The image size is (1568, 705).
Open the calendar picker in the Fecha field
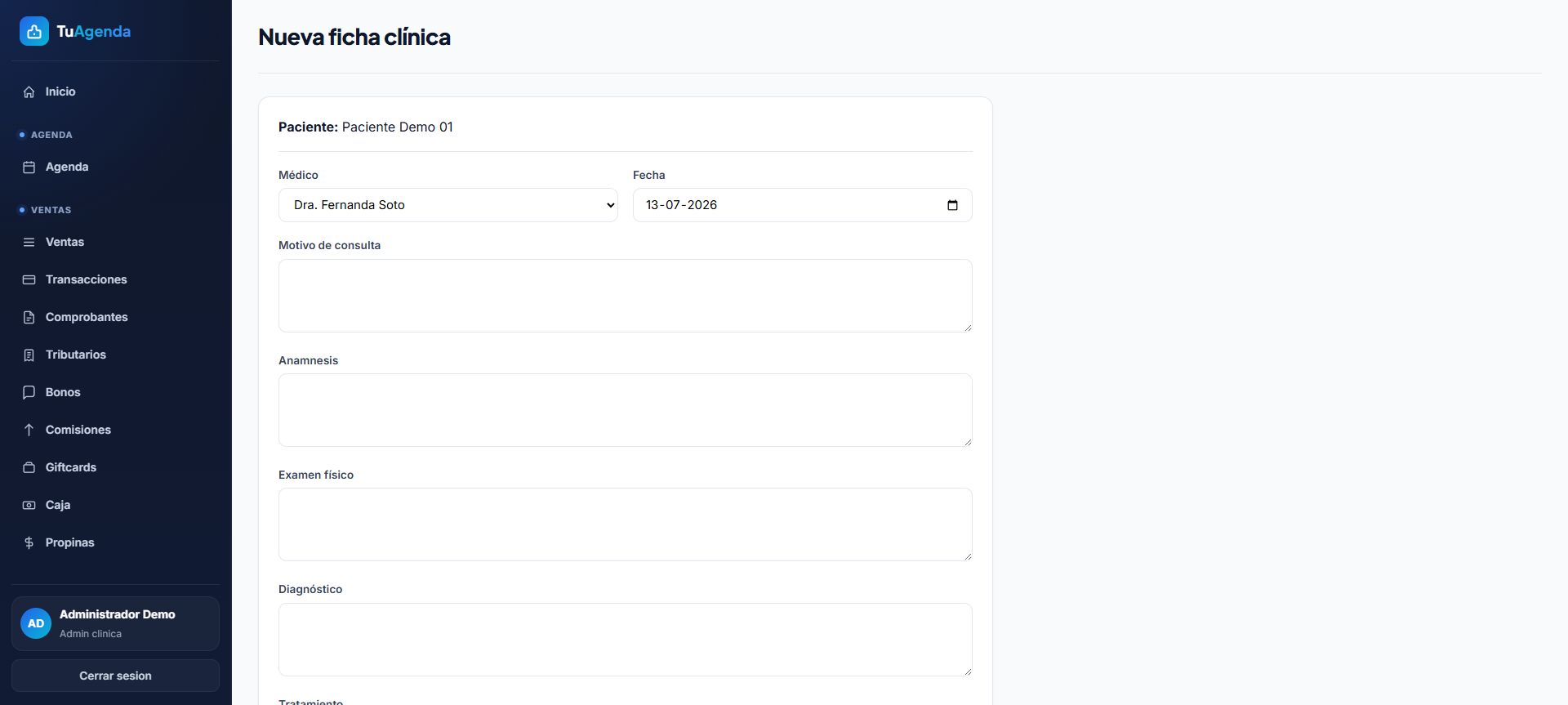(x=952, y=205)
